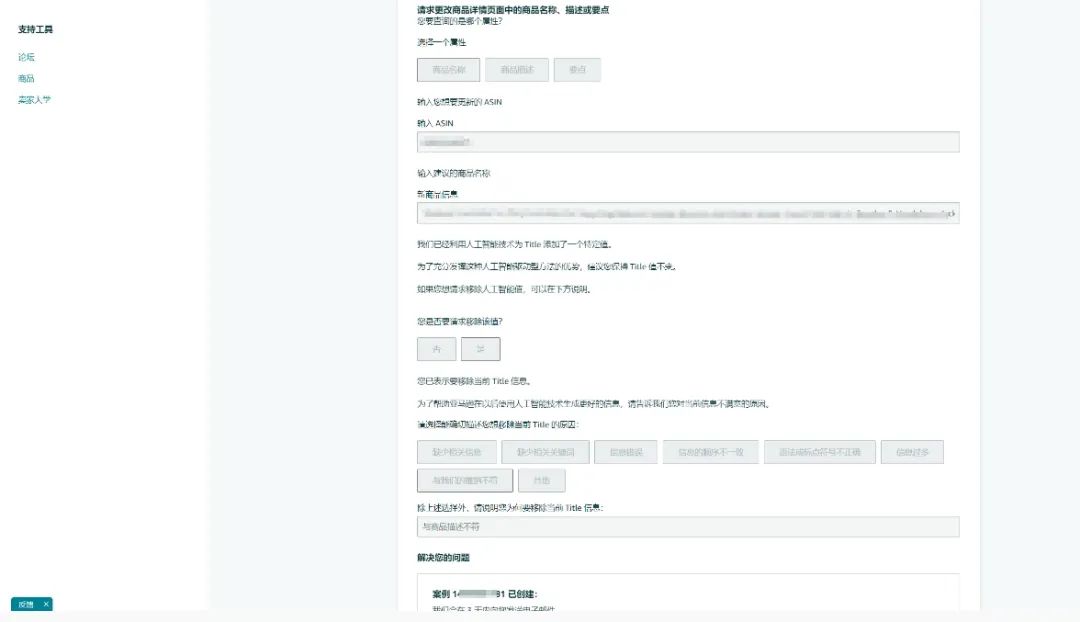Click the 支持工具 sidebar heading

[x=35, y=30]
